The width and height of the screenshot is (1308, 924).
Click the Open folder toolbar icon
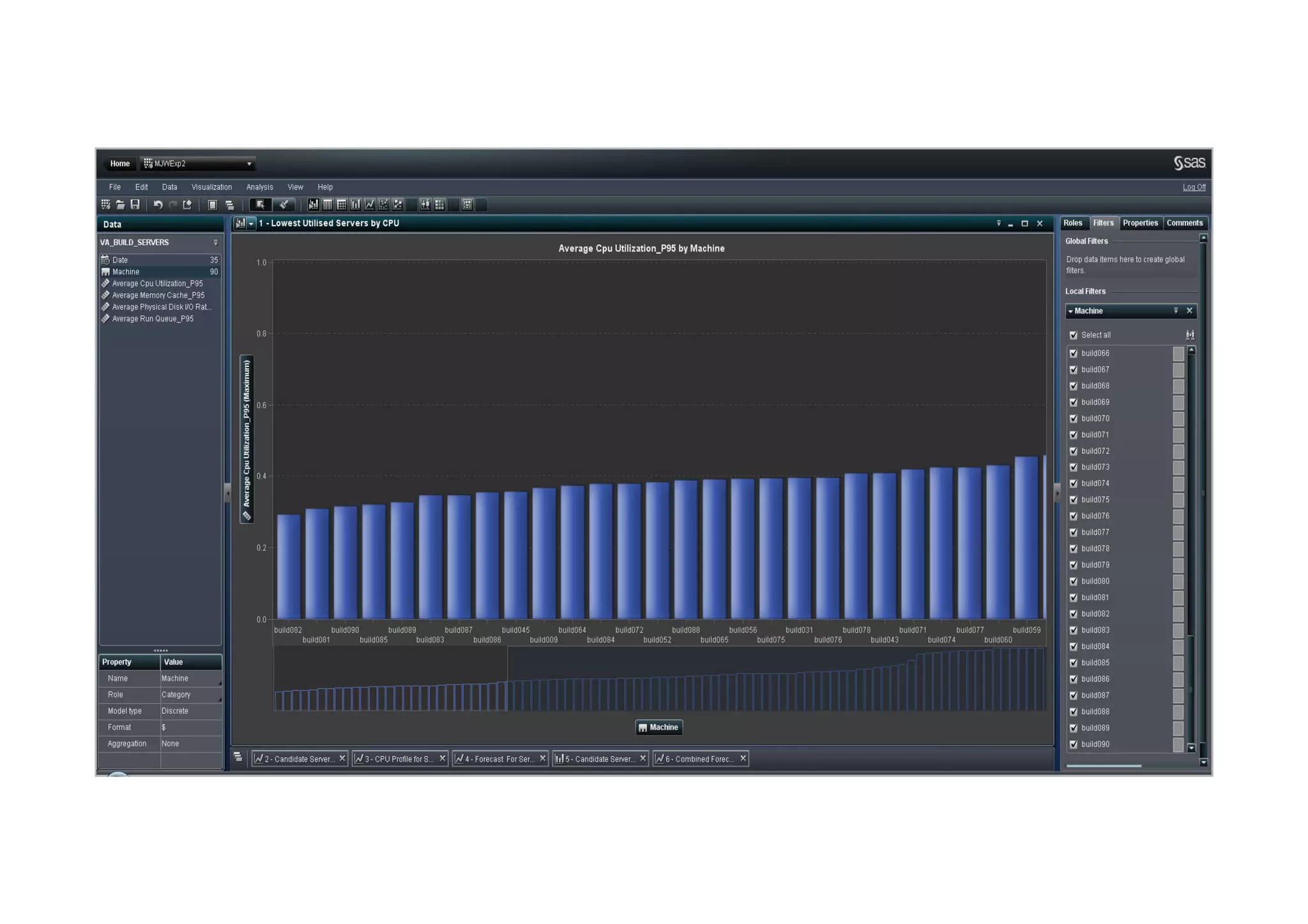120,204
